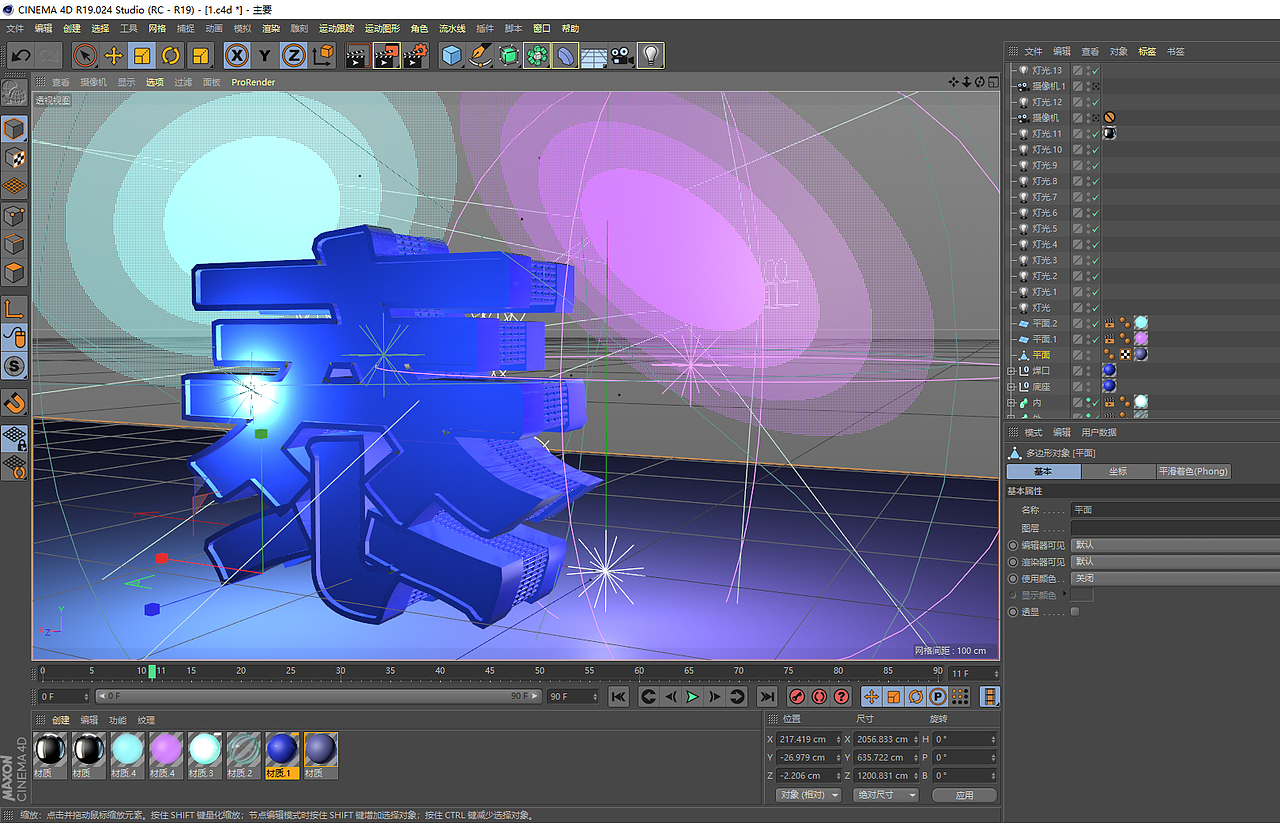This screenshot has height=823, width=1280.
Task: Switch to 坐标 attribute tab
Action: point(1118,471)
